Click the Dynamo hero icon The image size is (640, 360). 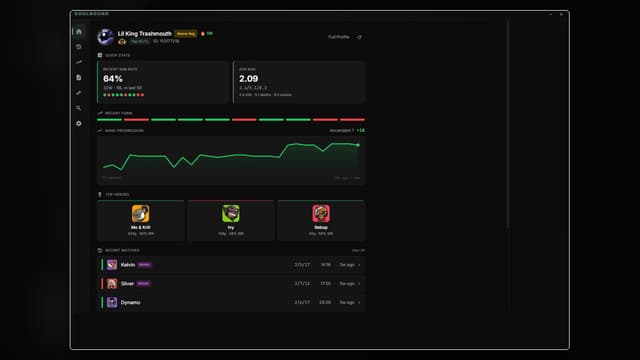112,302
